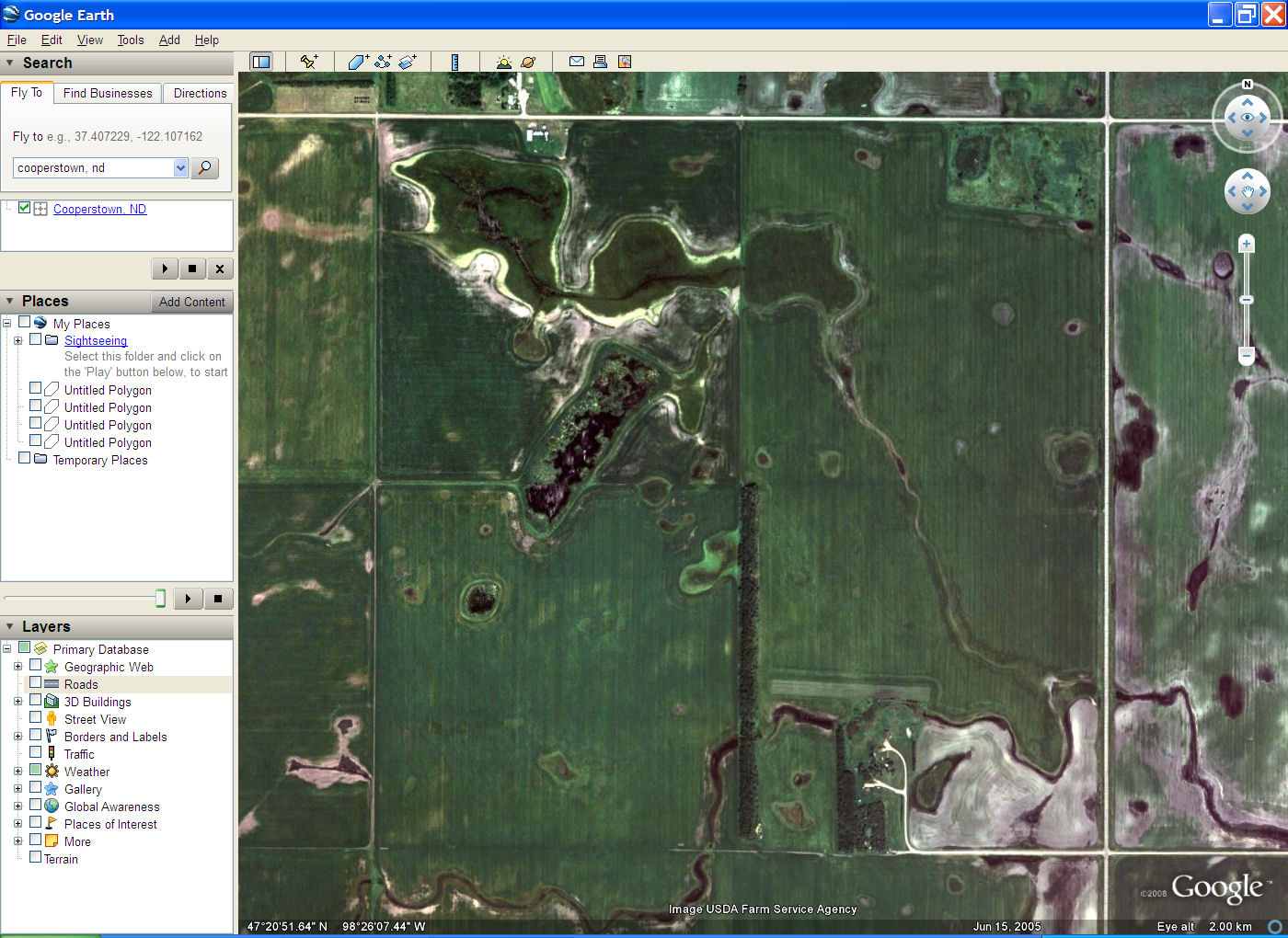Check the 3D Buildings layer checkbox

coord(35,700)
